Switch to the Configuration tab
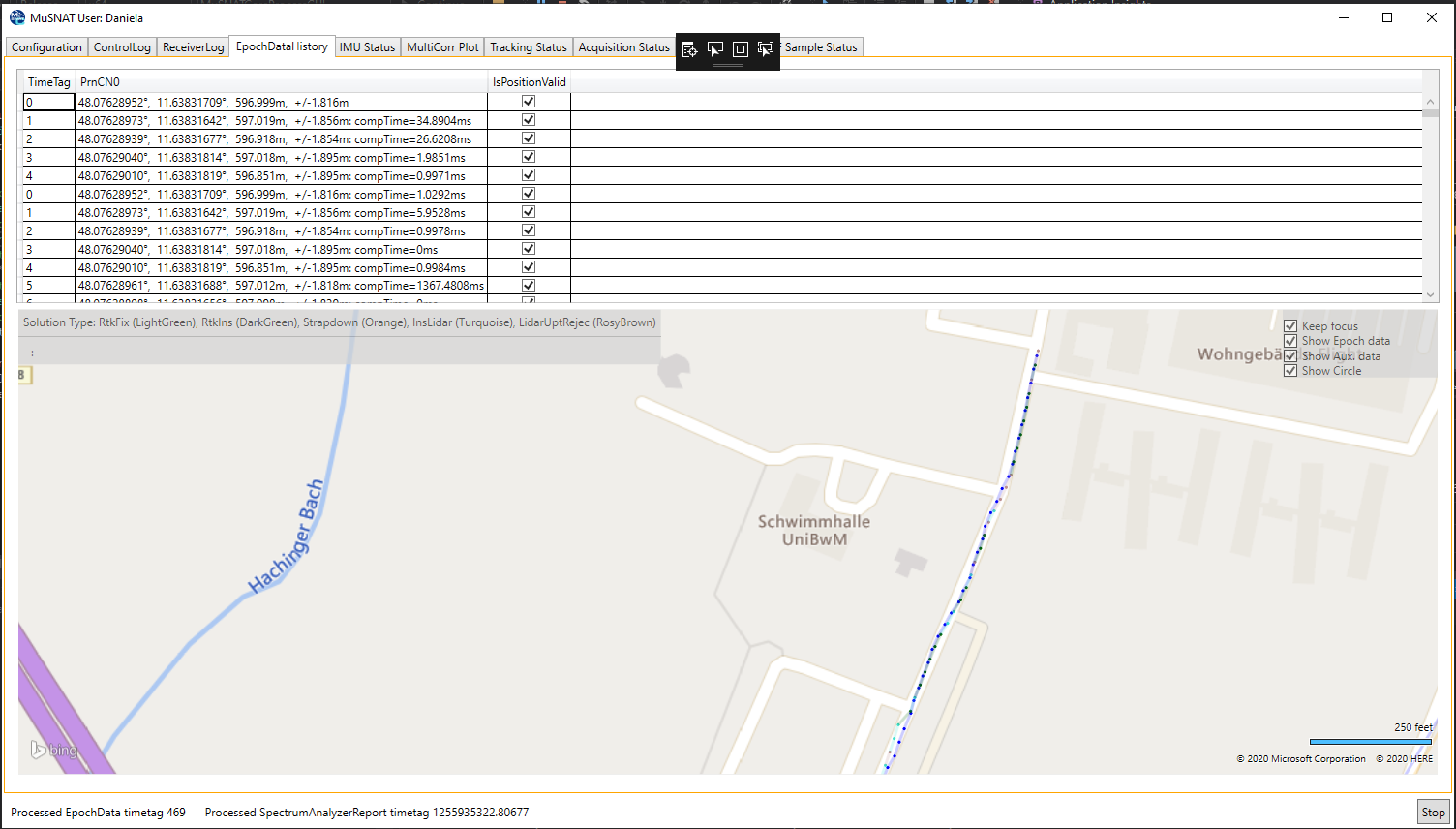 (46, 47)
